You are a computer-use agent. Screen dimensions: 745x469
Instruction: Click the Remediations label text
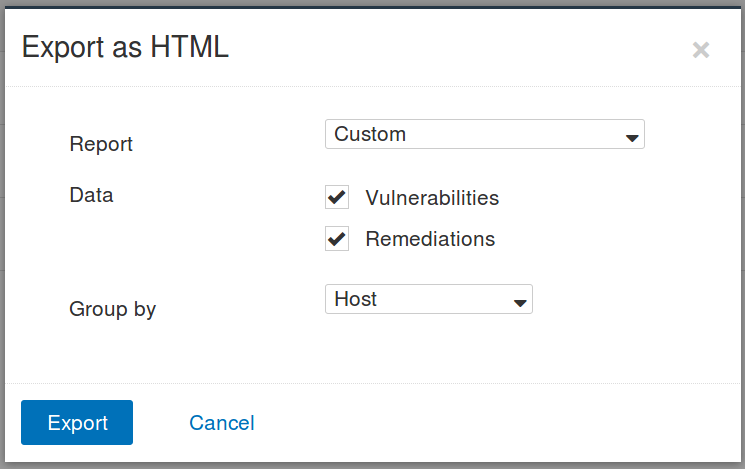pyautogui.click(x=430, y=239)
